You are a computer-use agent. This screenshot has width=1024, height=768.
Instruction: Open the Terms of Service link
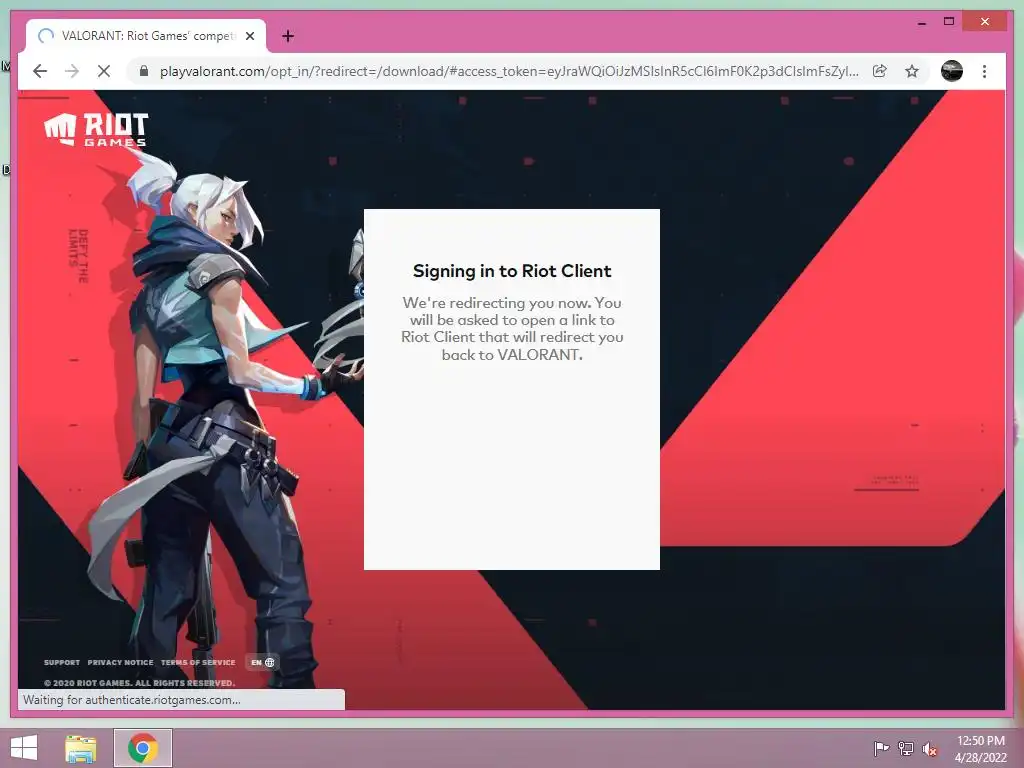point(198,662)
